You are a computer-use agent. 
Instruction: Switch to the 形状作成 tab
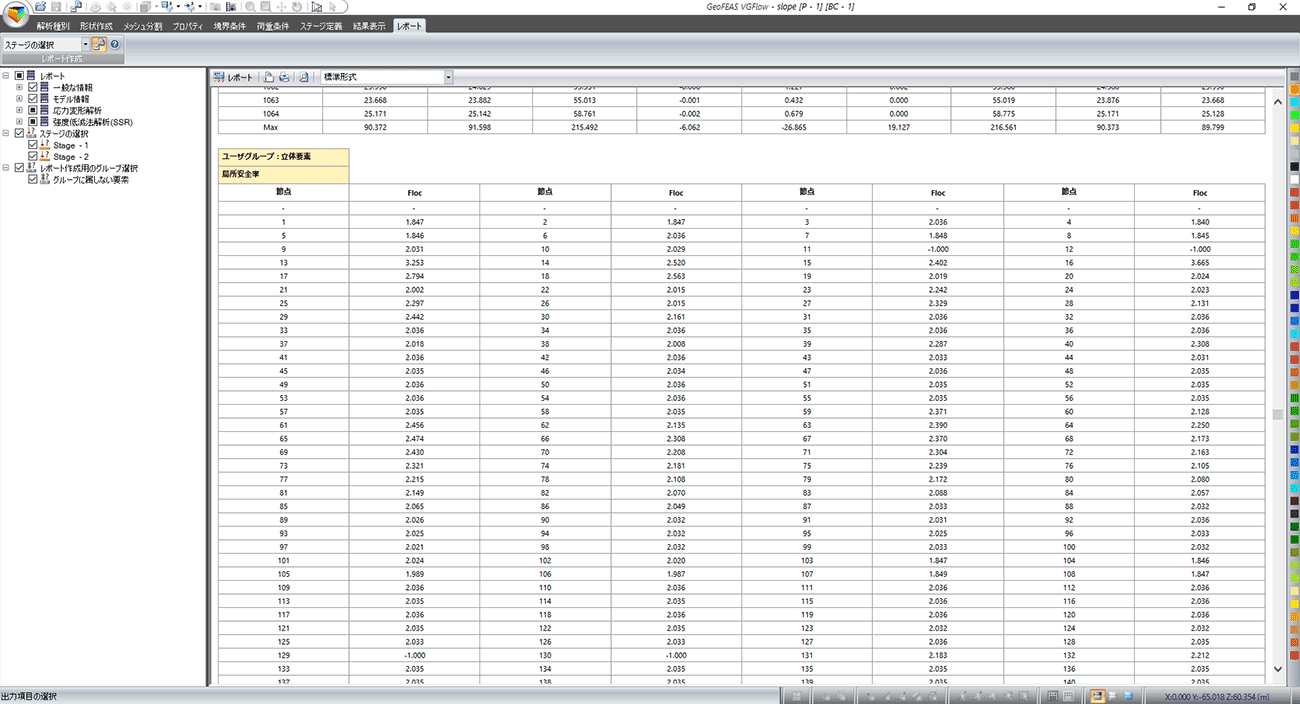point(96,26)
